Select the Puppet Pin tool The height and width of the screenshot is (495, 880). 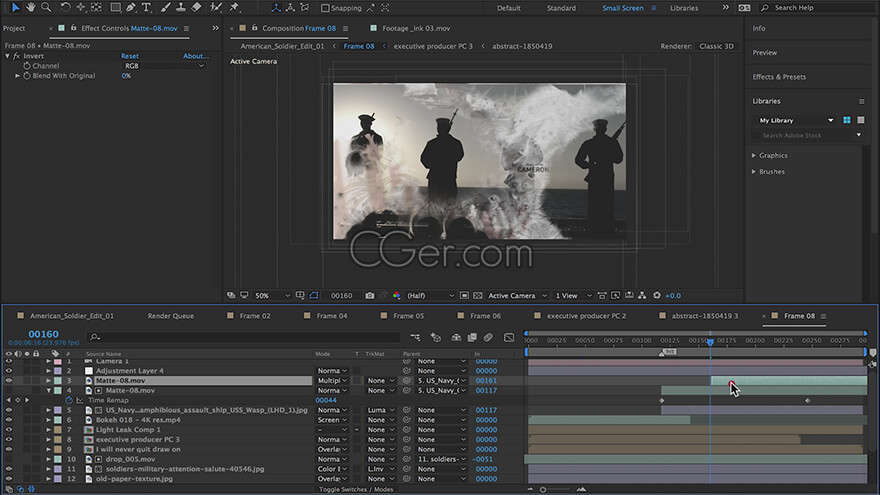tap(235, 7)
